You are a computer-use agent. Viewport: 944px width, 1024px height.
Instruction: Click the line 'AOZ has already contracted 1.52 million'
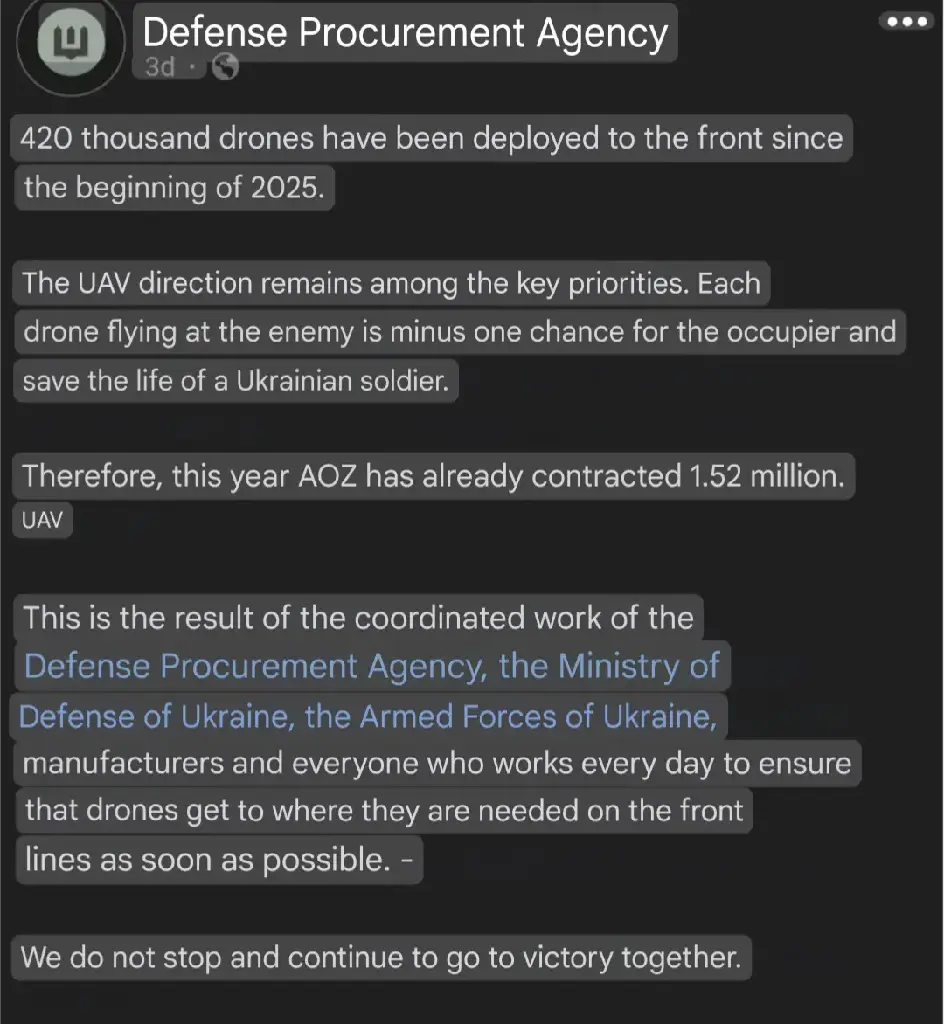[x=433, y=476]
